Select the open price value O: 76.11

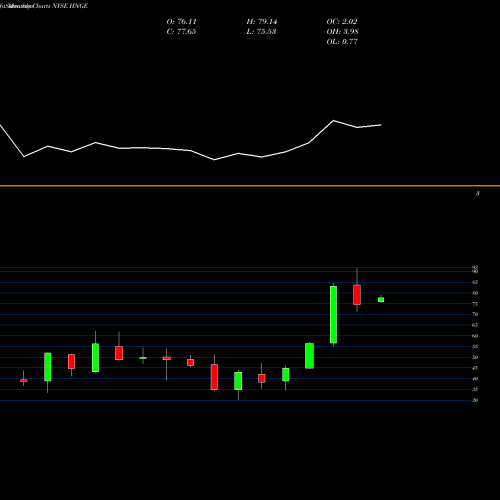[x=181, y=22]
